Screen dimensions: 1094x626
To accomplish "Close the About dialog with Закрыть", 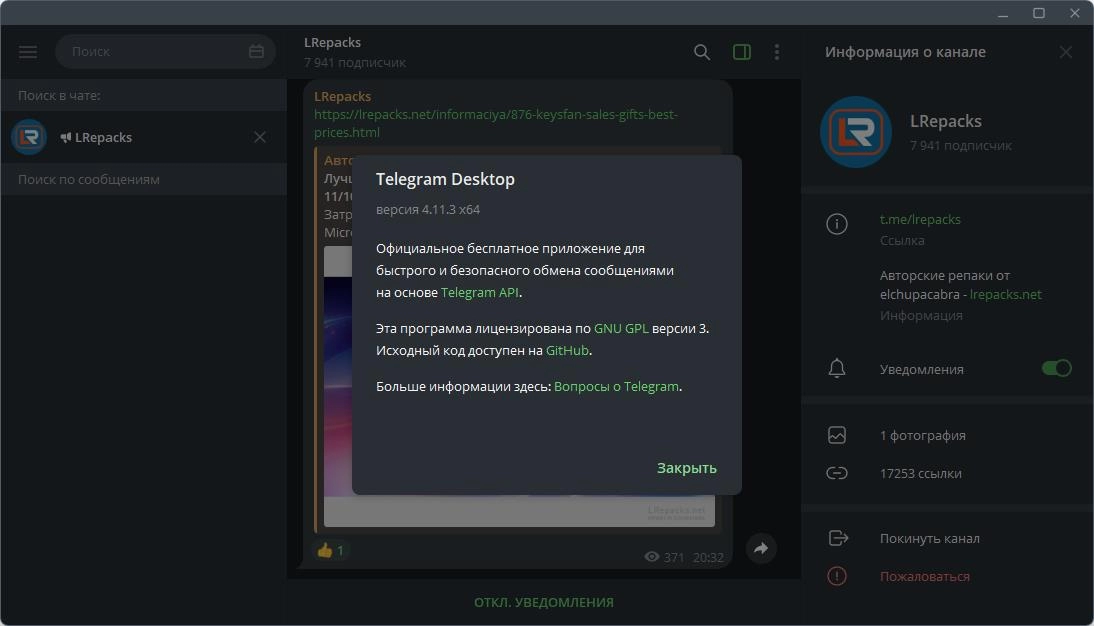I will tap(687, 468).
